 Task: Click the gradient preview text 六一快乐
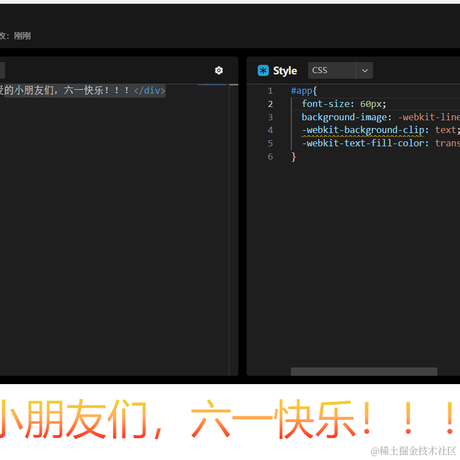272,419
